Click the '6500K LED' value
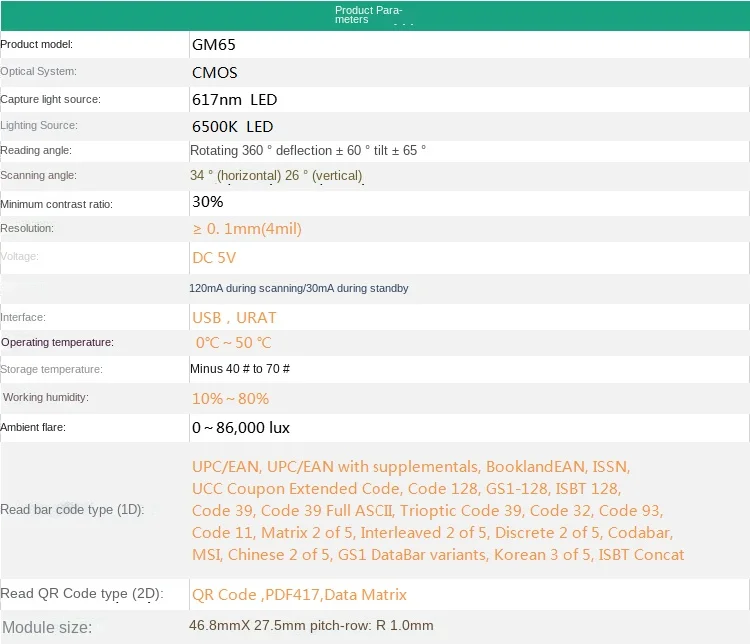The image size is (750, 644). point(232,127)
